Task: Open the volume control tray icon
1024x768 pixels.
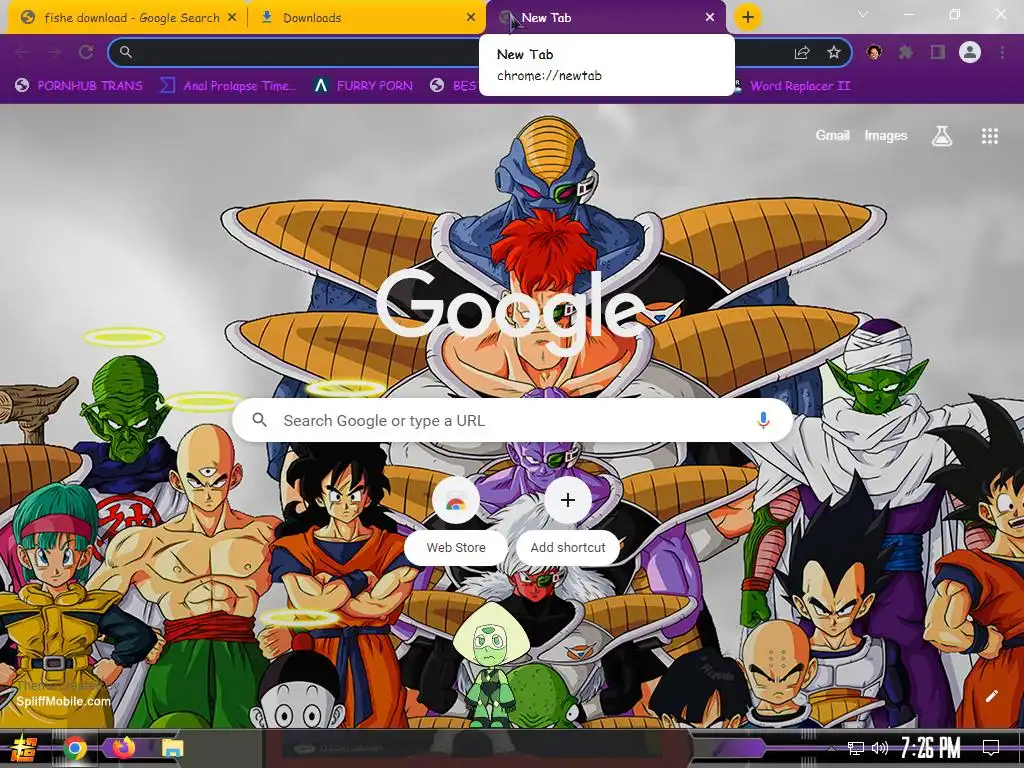Action: point(880,748)
